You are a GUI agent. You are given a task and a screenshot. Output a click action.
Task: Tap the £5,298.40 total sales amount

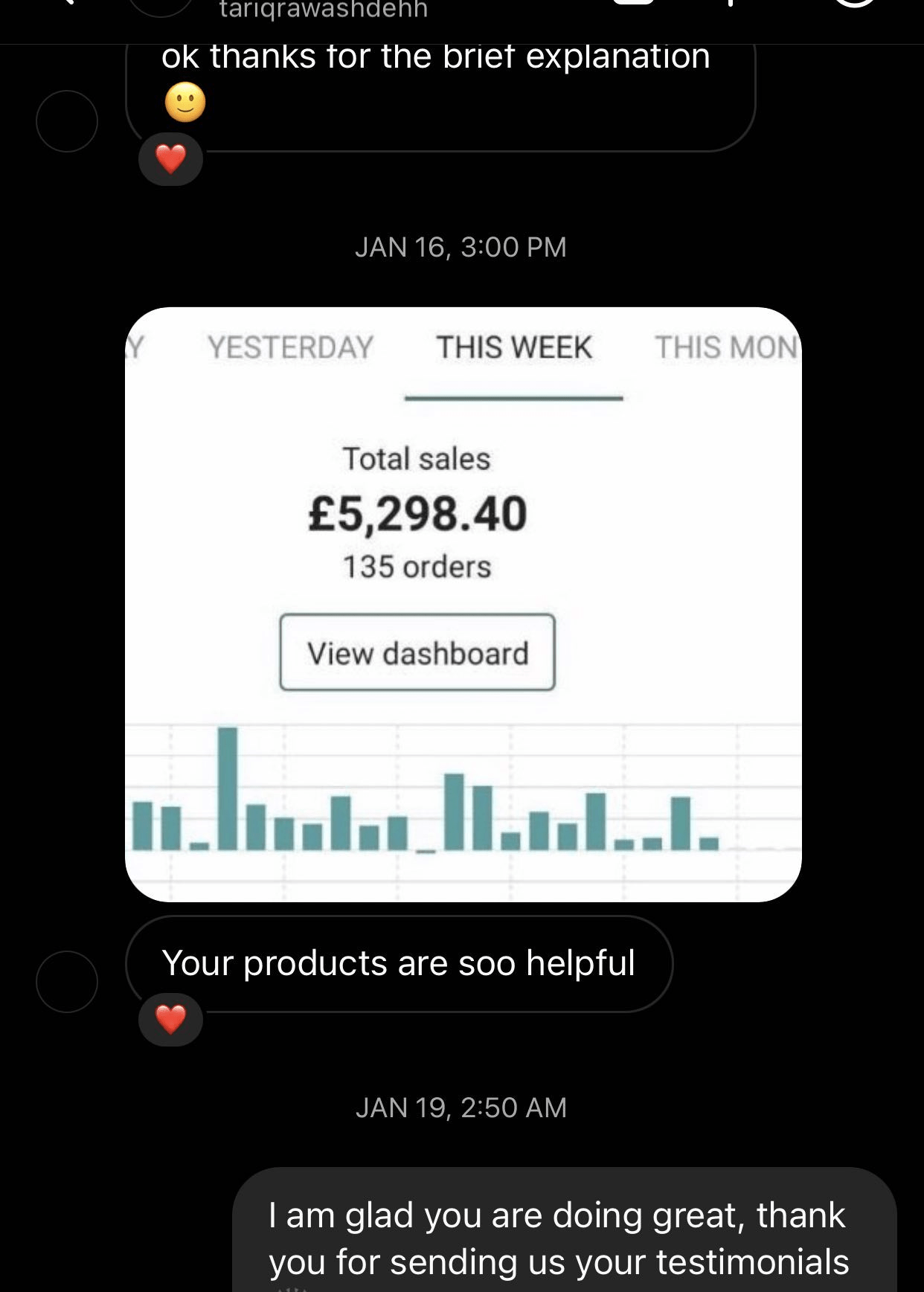click(x=417, y=514)
